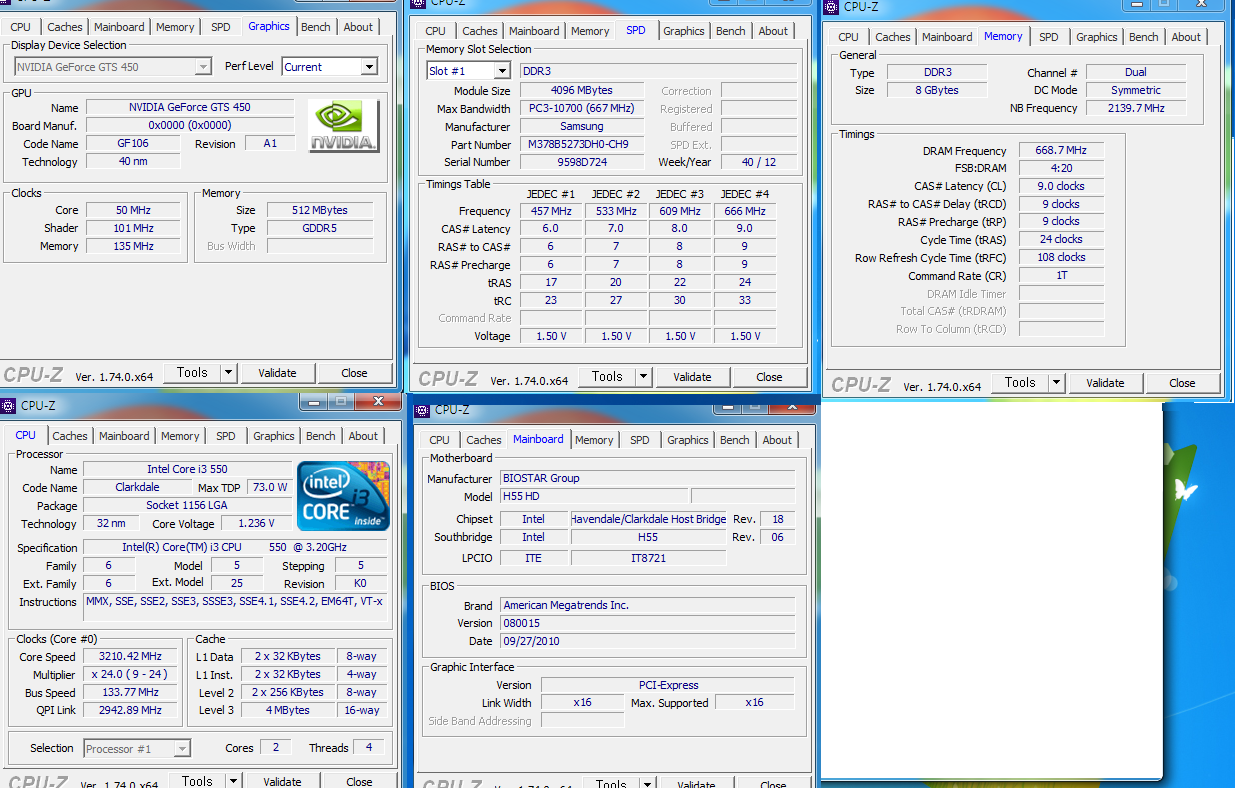
Task: Click the DRAM Frequency value field
Action: point(1060,151)
